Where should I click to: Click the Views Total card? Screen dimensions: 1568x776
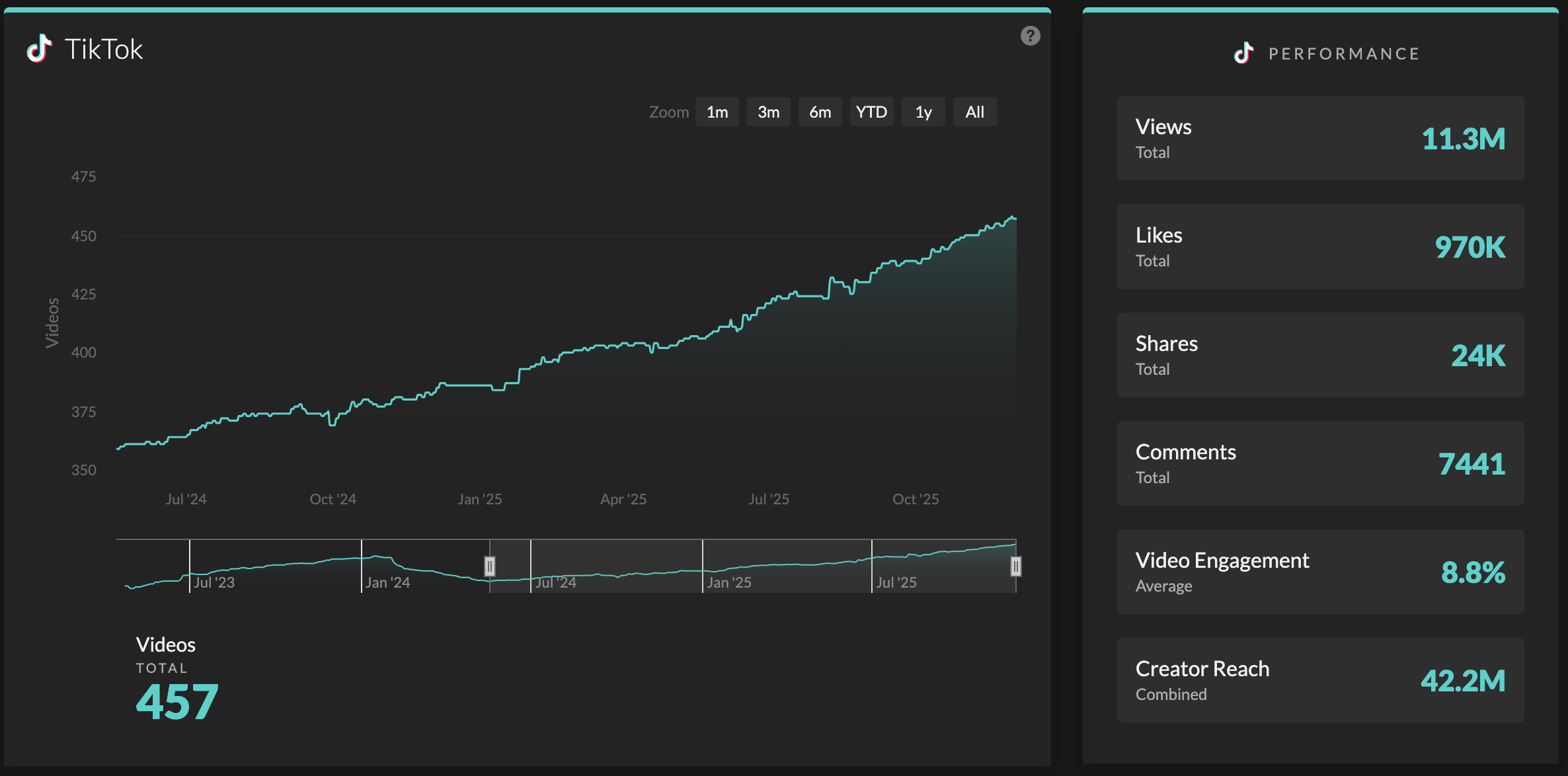tap(1320, 137)
